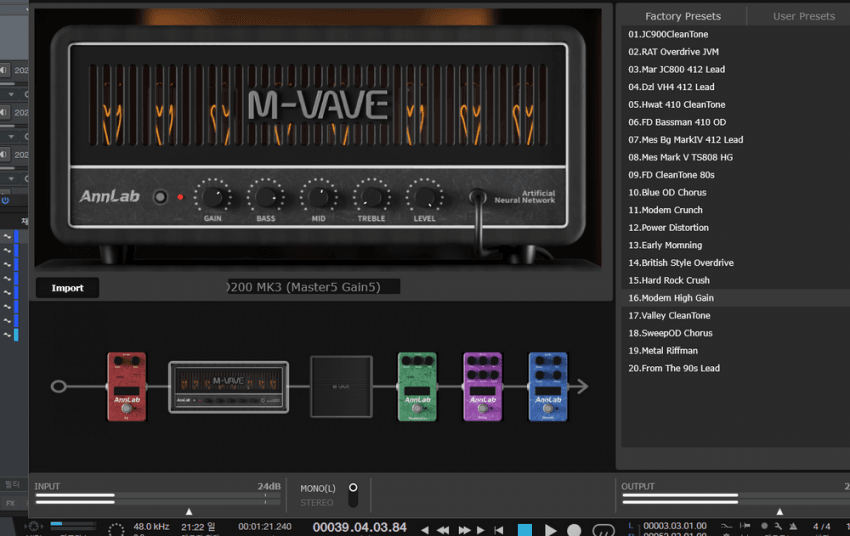The width and height of the screenshot is (850, 536).
Task: Click the scrolling preset name display
Action: 313,287
